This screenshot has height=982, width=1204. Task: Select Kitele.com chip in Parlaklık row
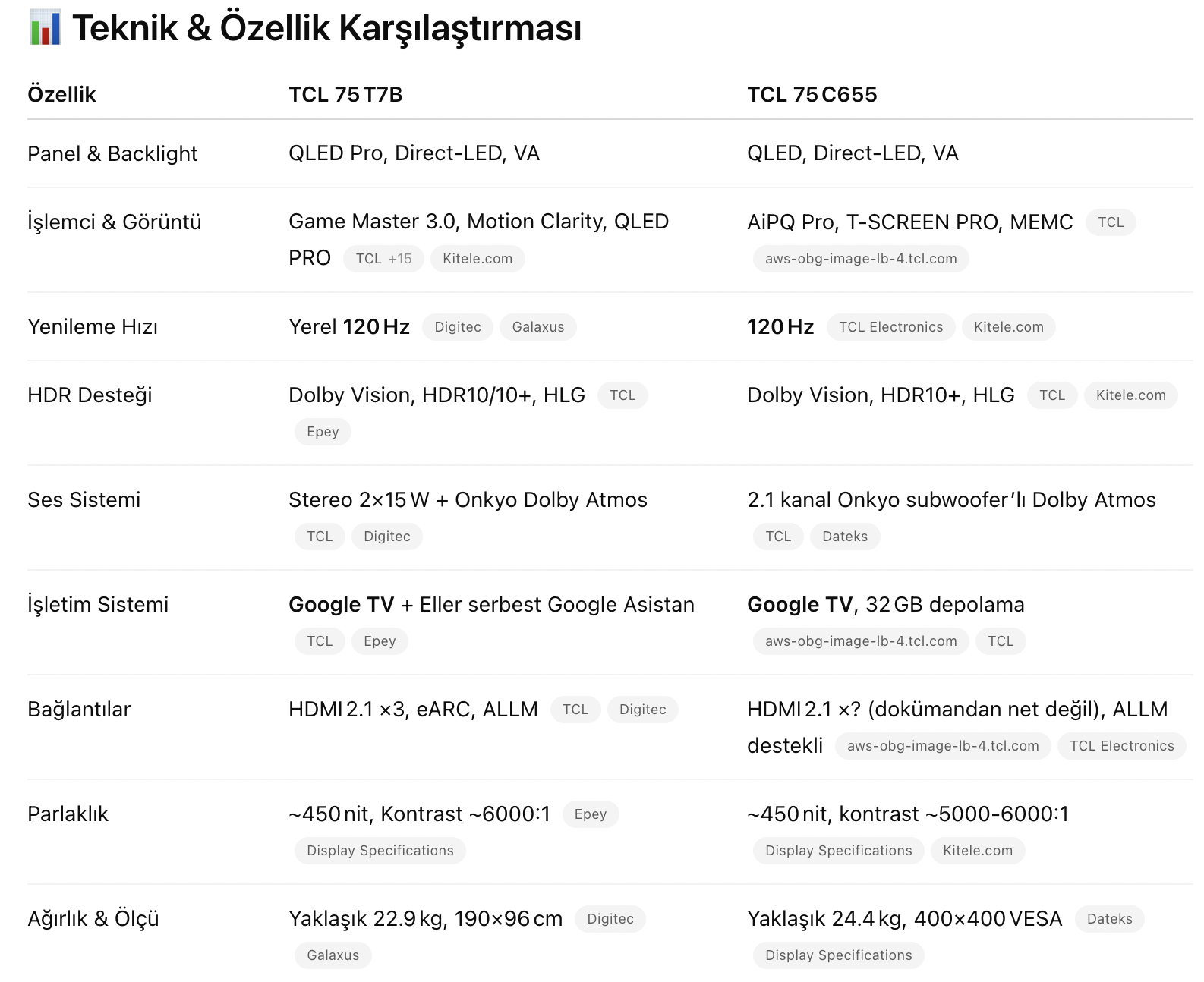[x=977, y=851]
